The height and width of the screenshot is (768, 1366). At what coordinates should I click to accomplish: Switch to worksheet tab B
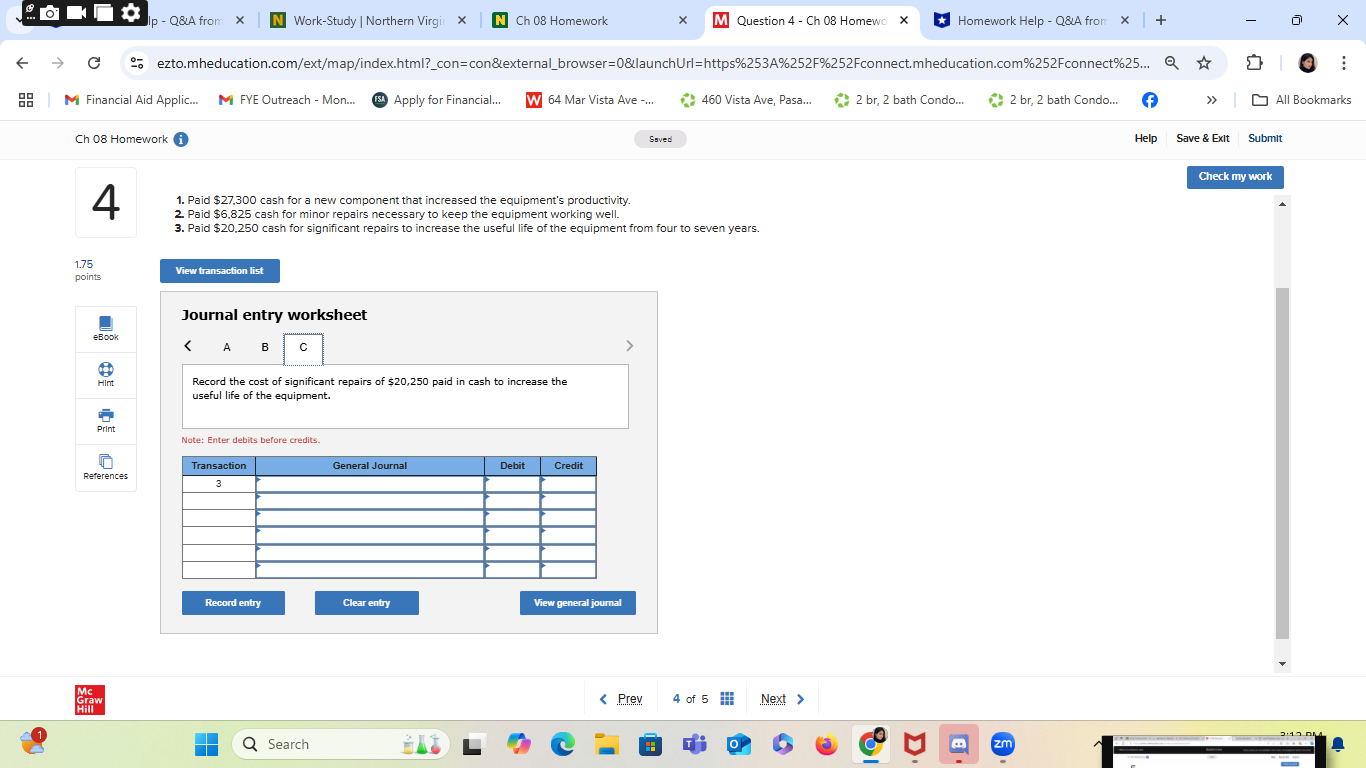(x=265, y=347)
